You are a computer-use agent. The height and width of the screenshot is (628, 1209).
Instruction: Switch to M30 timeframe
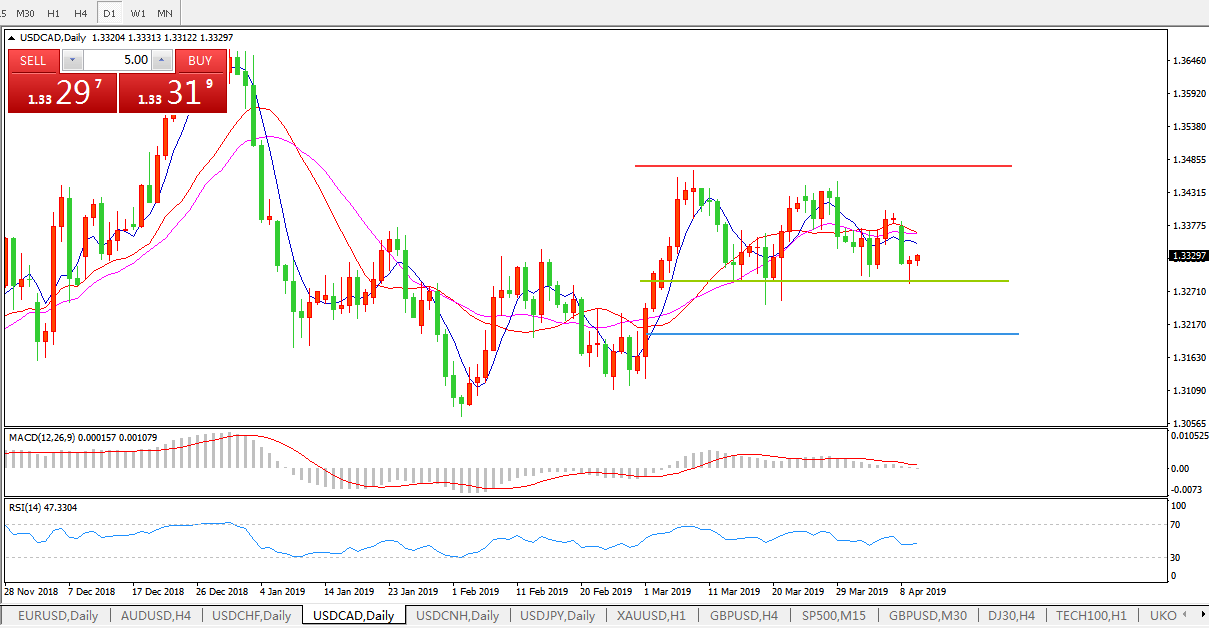26,13
